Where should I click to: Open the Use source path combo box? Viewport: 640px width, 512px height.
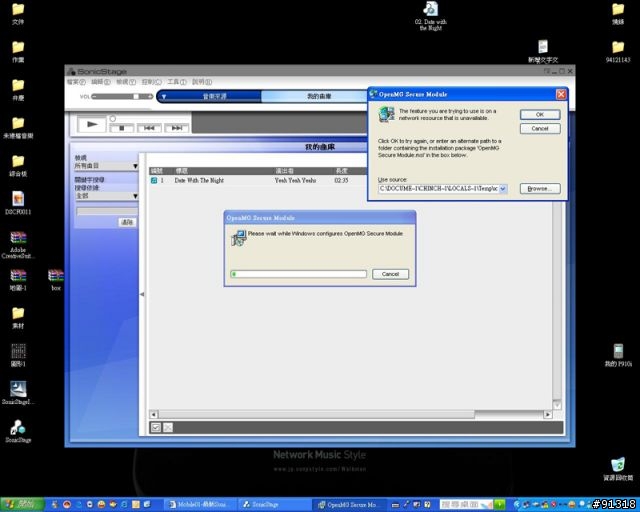point(503,189)
